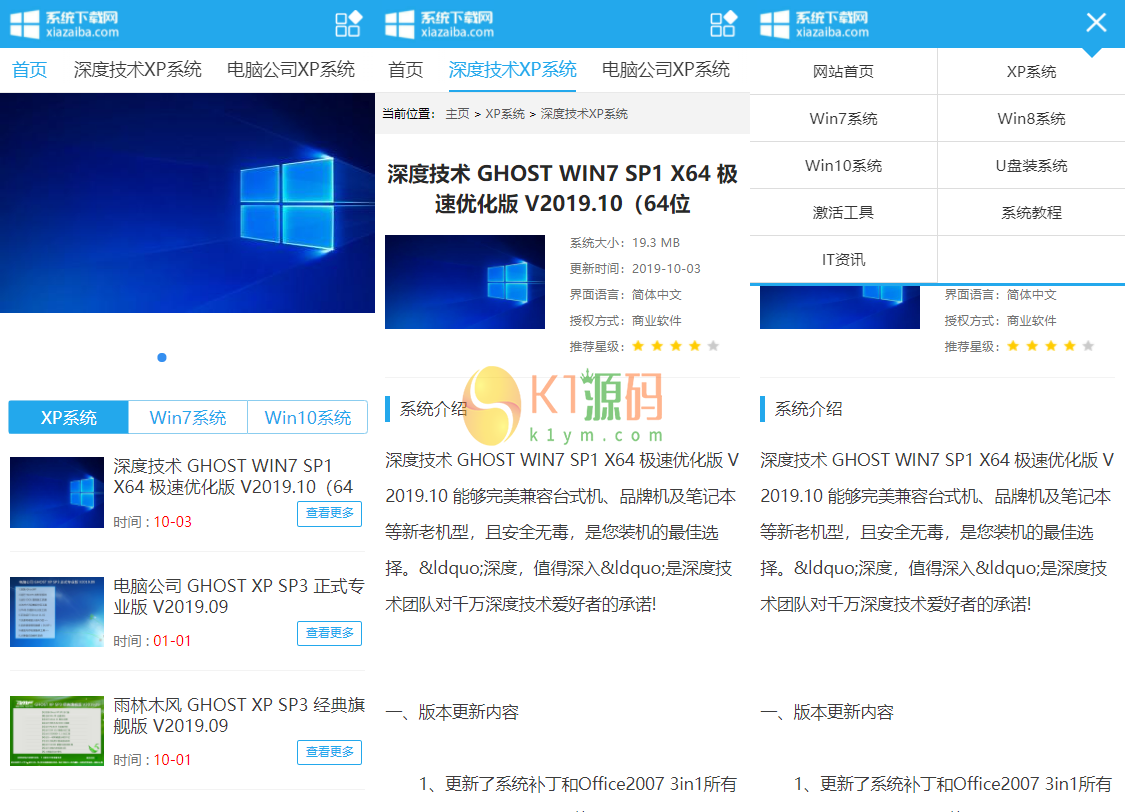Switch to the XP系统 category tab
Screen dimensions: 1125x812
coord(68,417)
